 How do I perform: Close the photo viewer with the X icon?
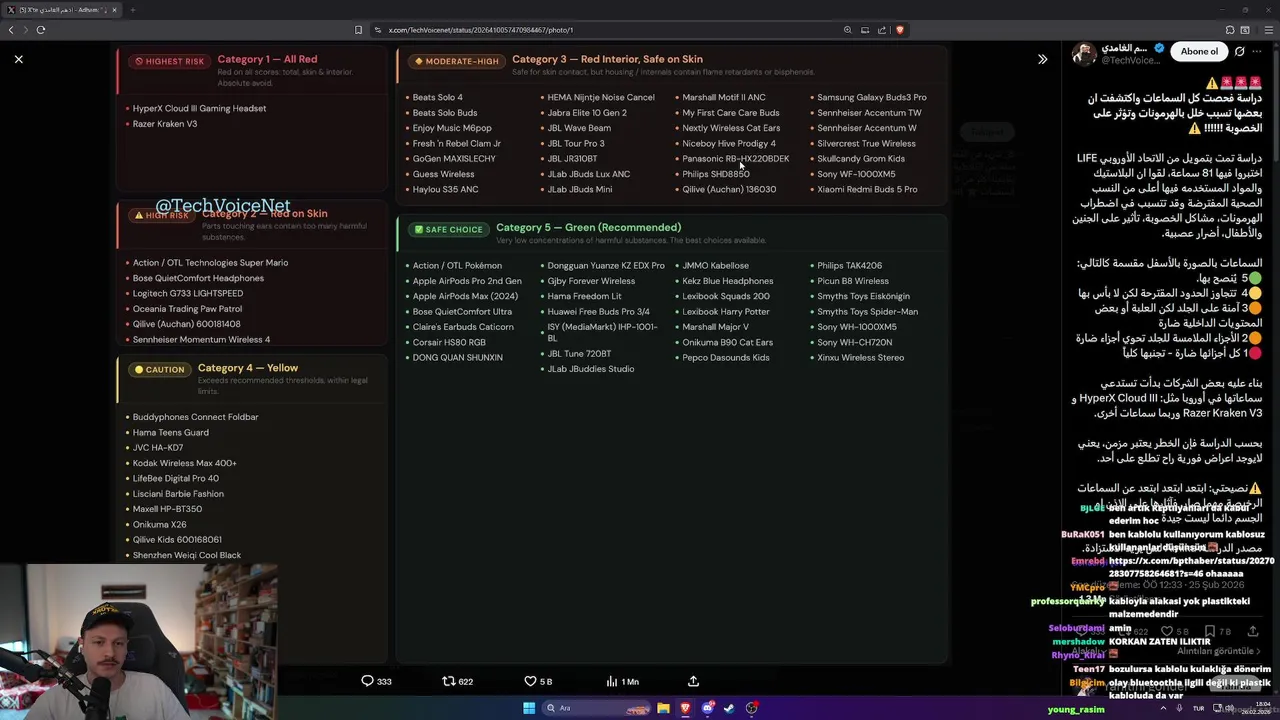point(18,59)
